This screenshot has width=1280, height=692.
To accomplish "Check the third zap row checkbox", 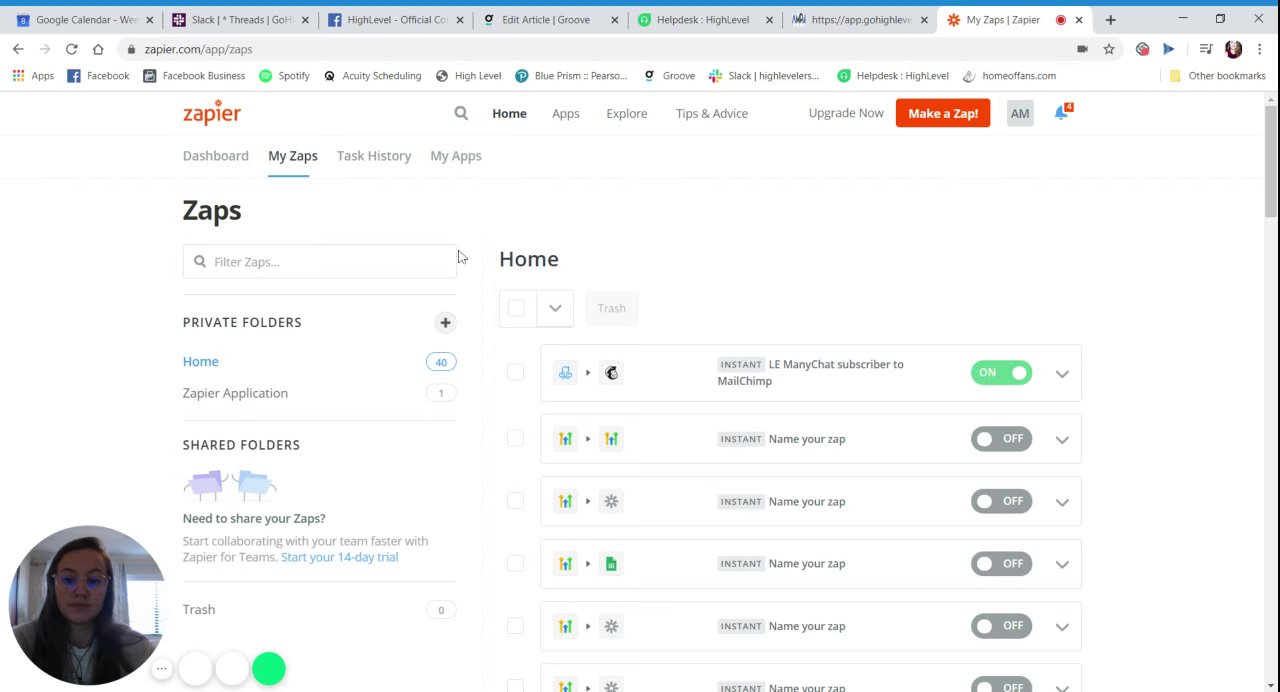I will coord(515,500).
